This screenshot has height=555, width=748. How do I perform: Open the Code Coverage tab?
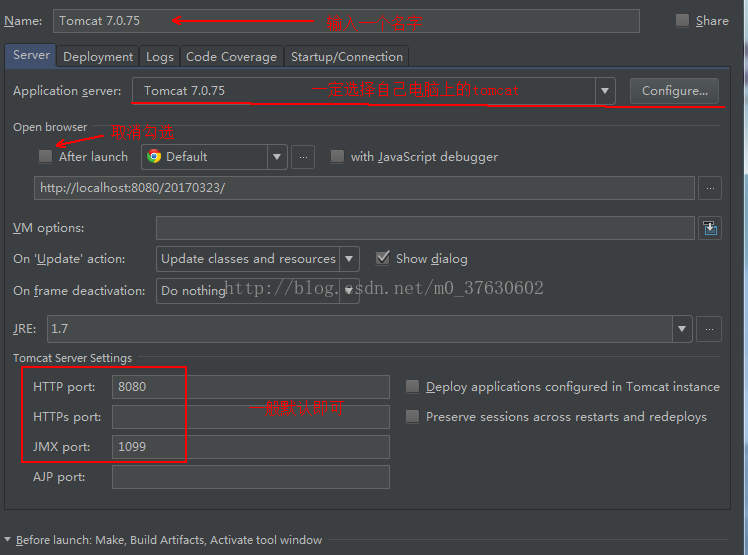tap(231, 57)
